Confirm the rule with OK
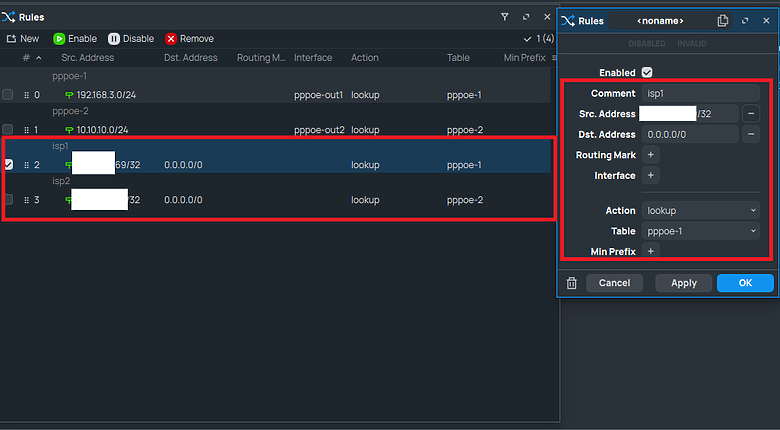The width and height of the screenshot is (780, 430). pos(745,283)
